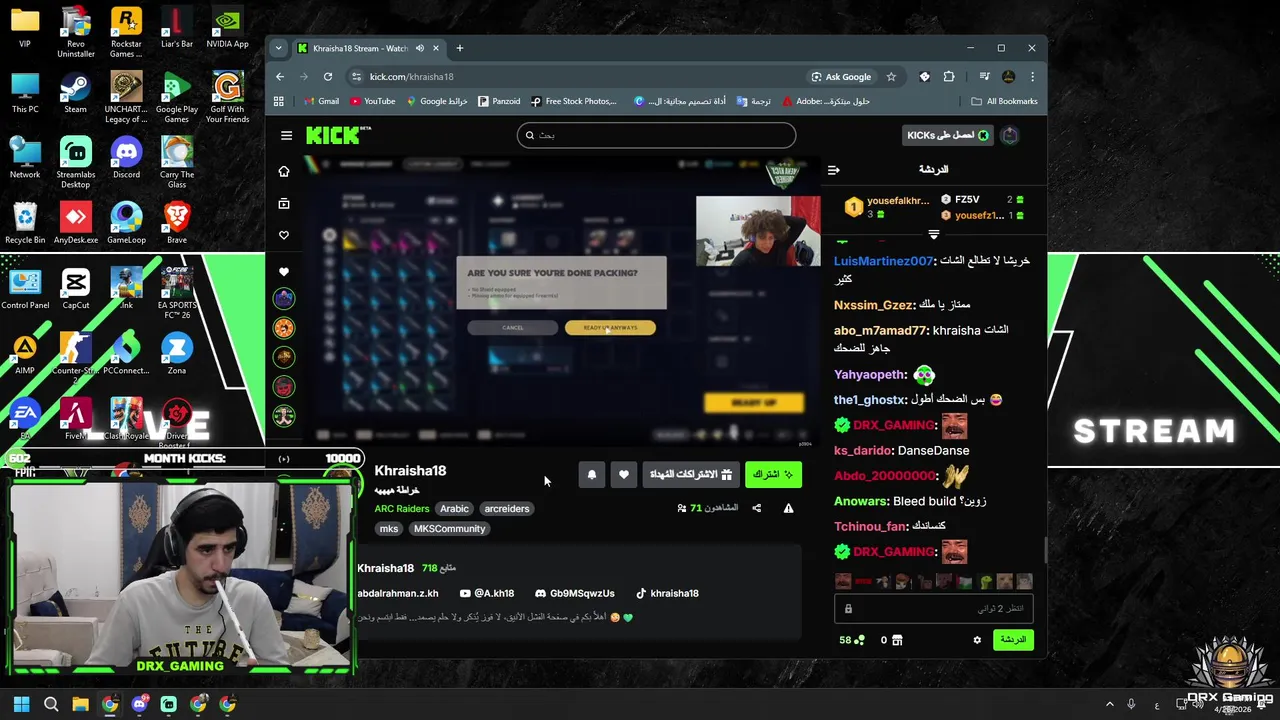Open the Brave browser desktop icon
Viewport: 1280px width, 720px height.
coord(176,224)
